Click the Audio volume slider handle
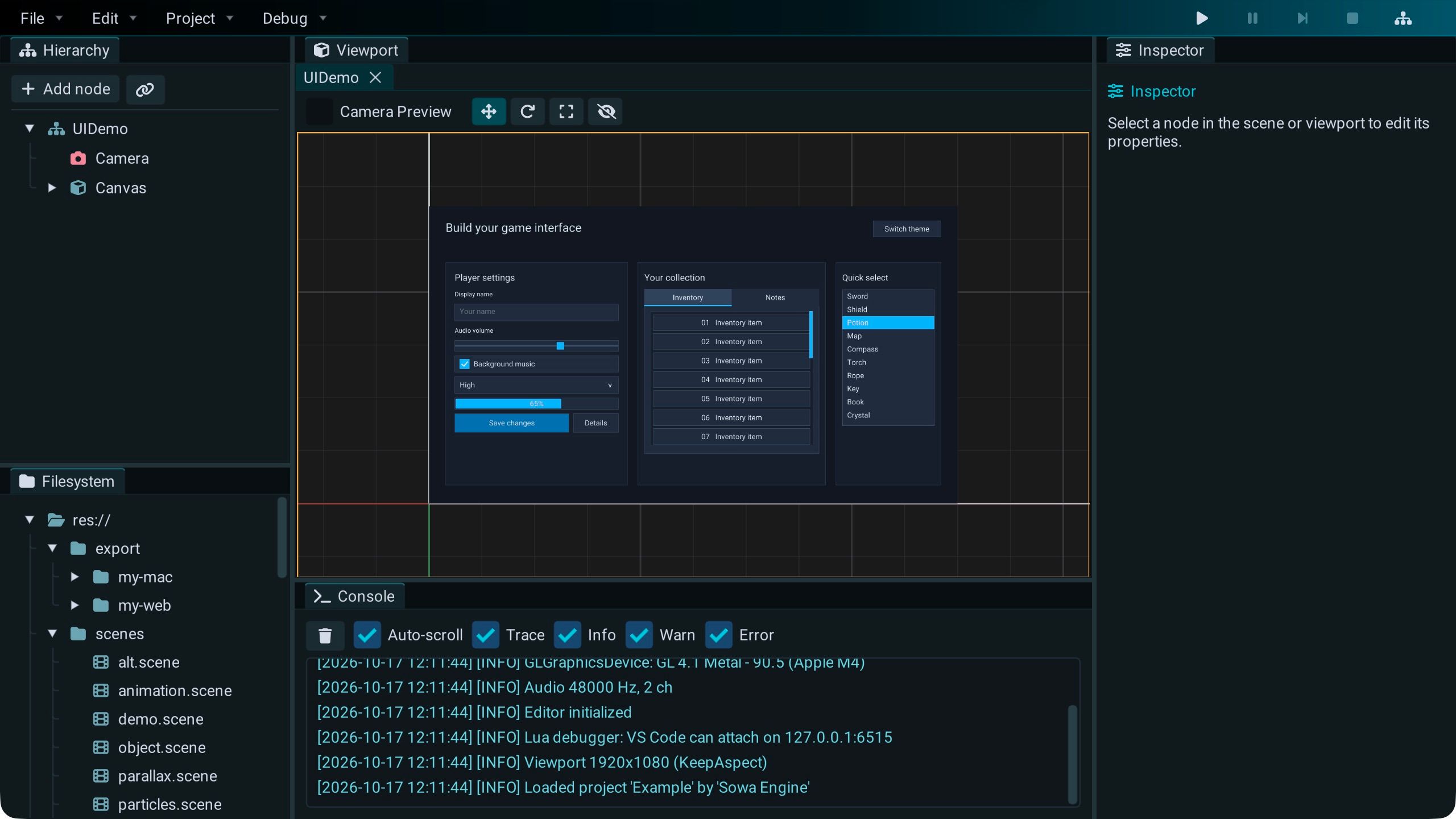This screenshot has height=819, width=1456. (x=560, y=346)
